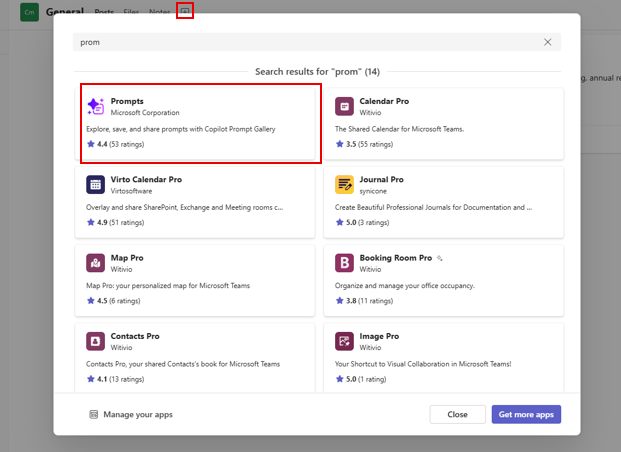This screenshot has height=452, width=621.
Task: Click the star icon on Image Pro
Action: [x=339, y=379]
